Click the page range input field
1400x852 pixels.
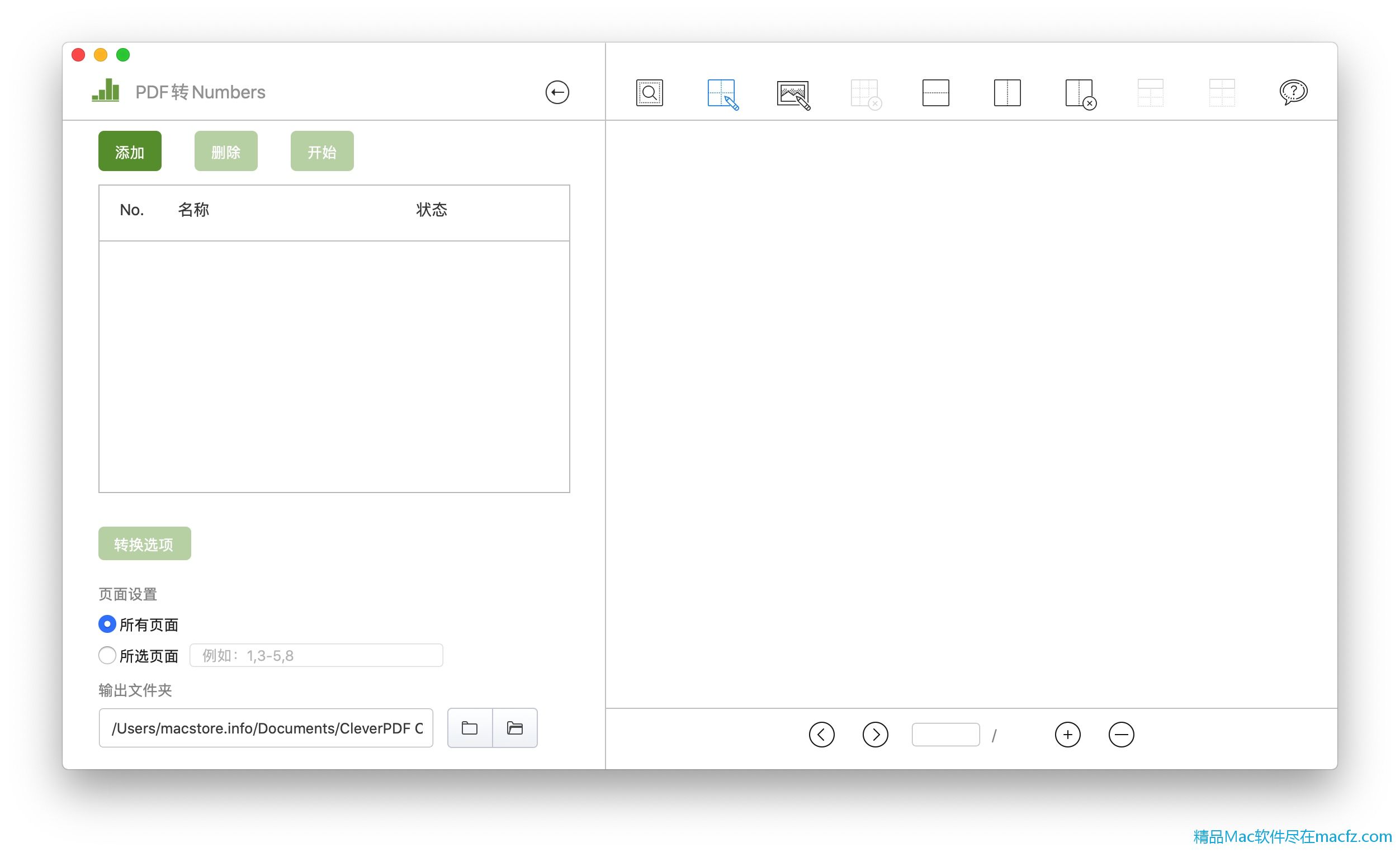(x=316, y=655)
